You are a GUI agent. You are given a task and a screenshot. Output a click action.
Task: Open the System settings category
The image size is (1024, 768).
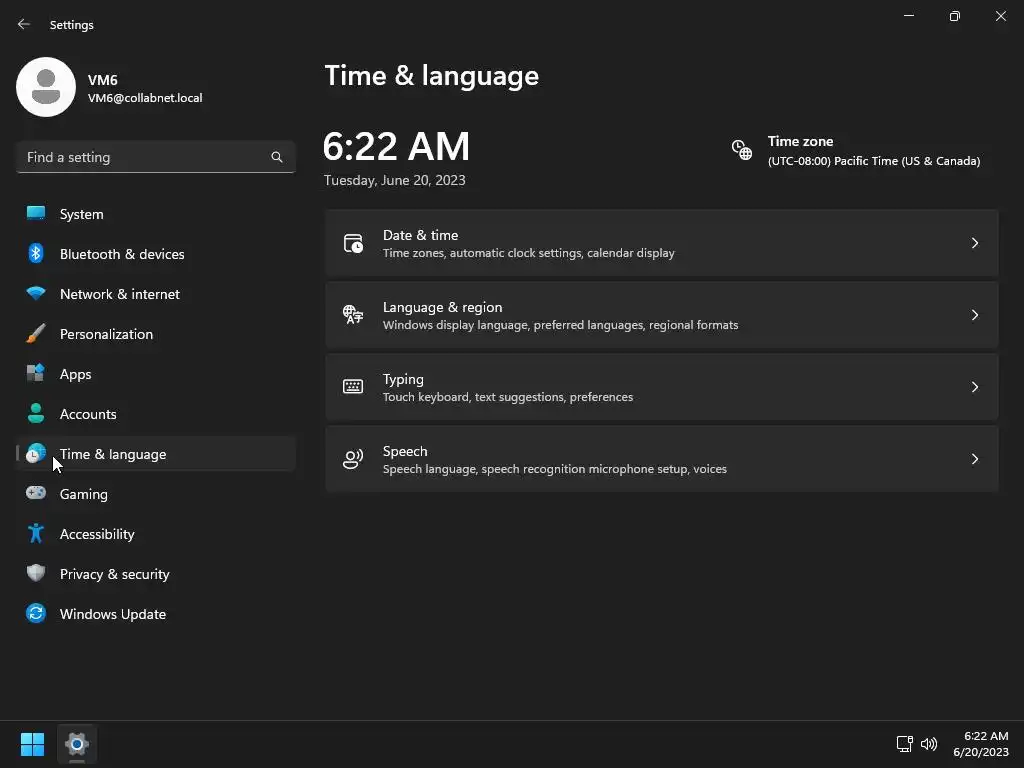point(81,214)
